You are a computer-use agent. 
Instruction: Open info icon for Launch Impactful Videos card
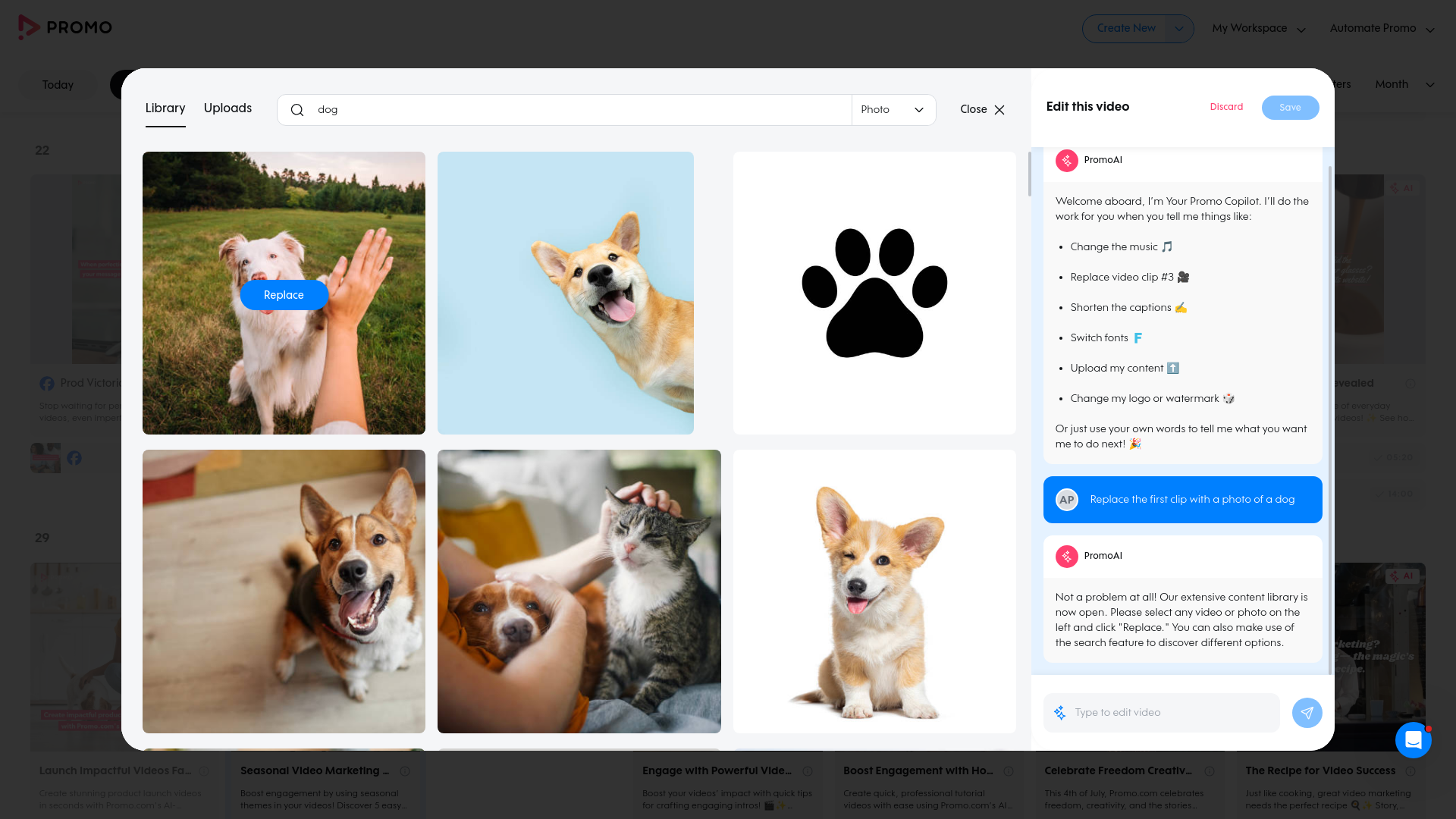204,771
